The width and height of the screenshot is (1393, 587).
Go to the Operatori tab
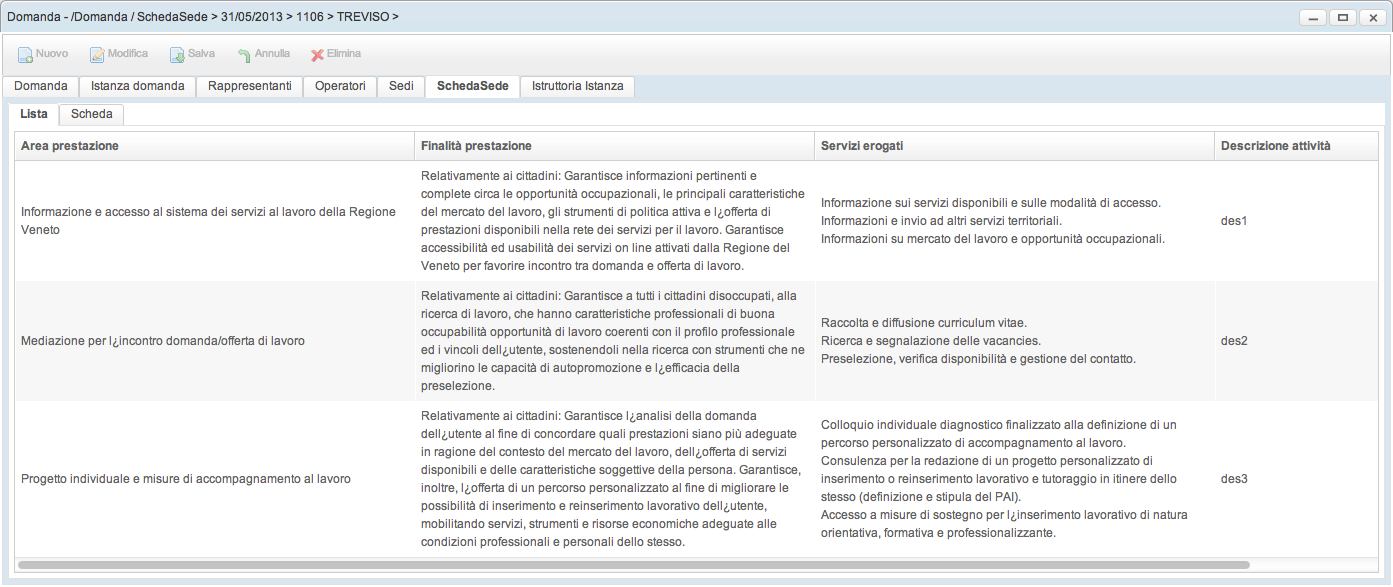pos(340,86)
